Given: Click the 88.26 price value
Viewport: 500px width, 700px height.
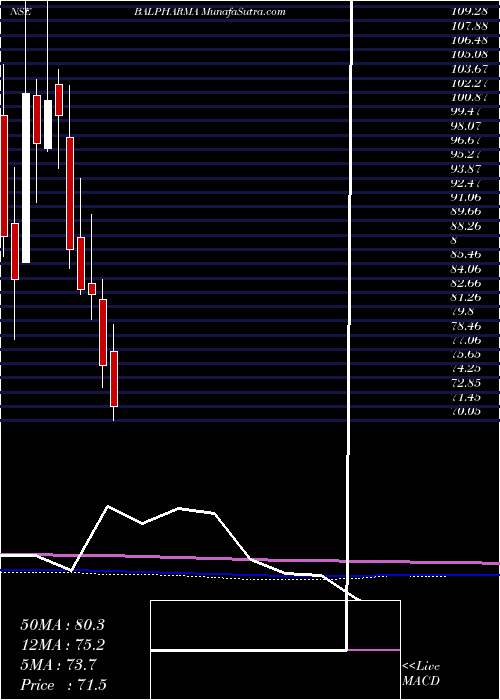Looking at the screenshot, I should [466, 226].
